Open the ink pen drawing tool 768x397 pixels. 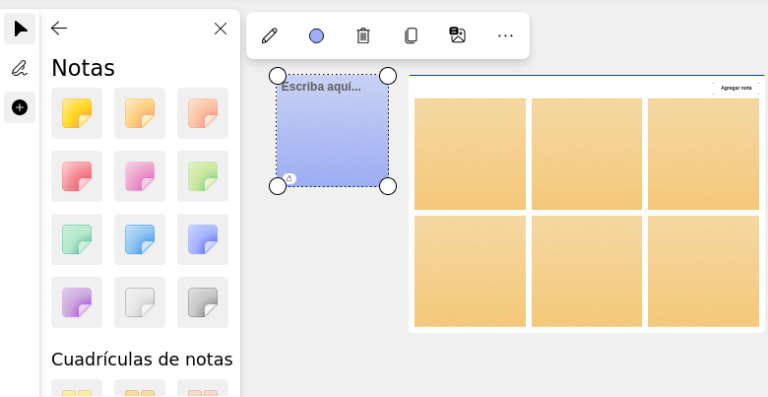click(x=20, y=68)
